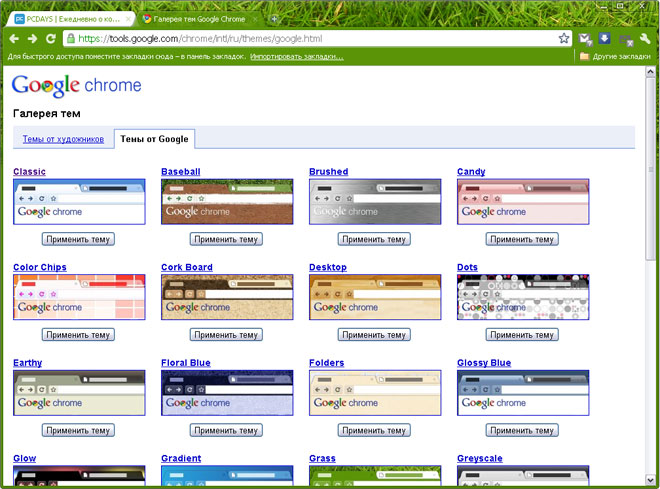Apply the Color Chips theme
Screen dimensions: 660x489
pyautogui.click(x=78, y=335)
